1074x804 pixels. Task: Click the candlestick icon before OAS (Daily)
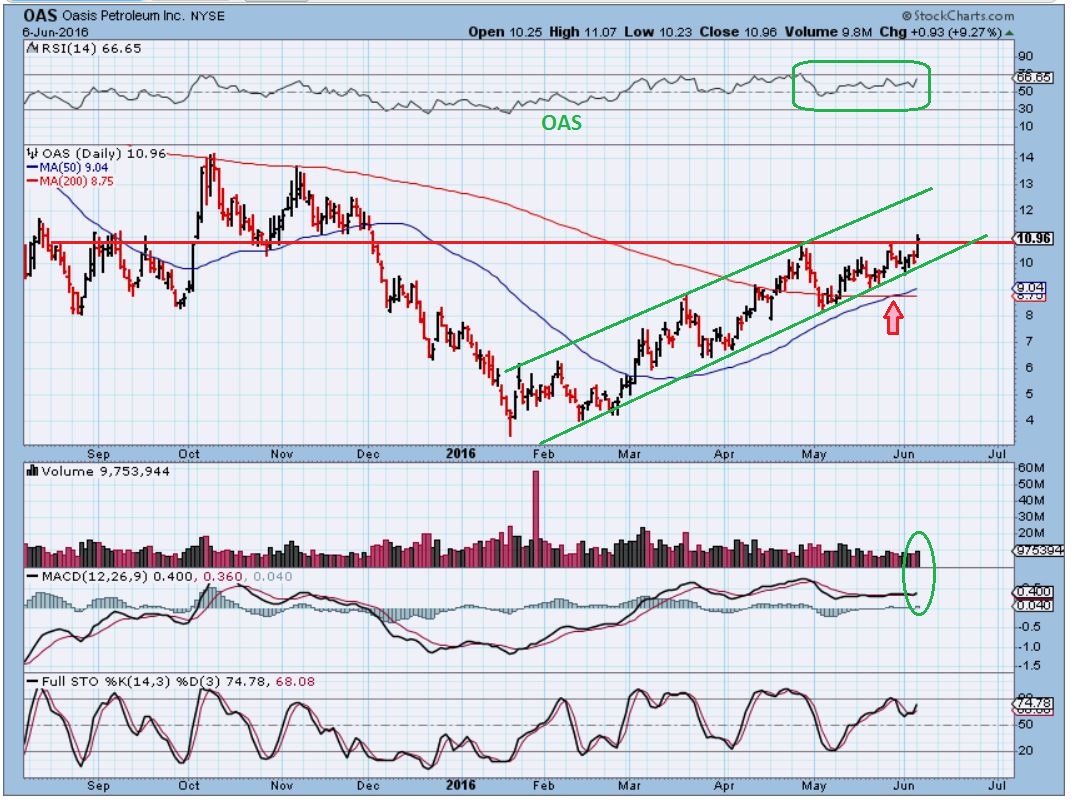tap(32, 153)
